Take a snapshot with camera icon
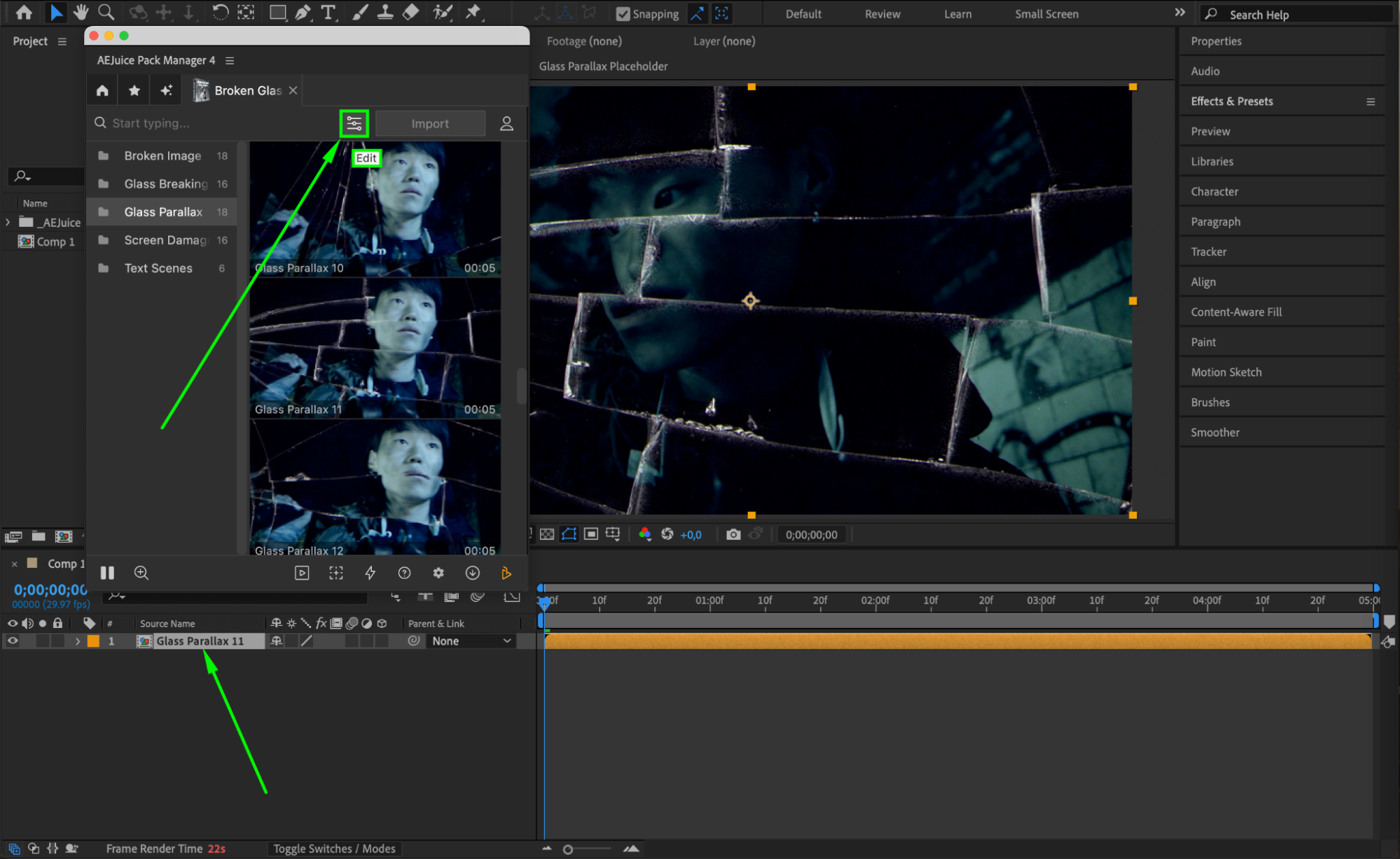This screenshot has height=859, width=1400. pyautogui.click(x=733, y=534)
